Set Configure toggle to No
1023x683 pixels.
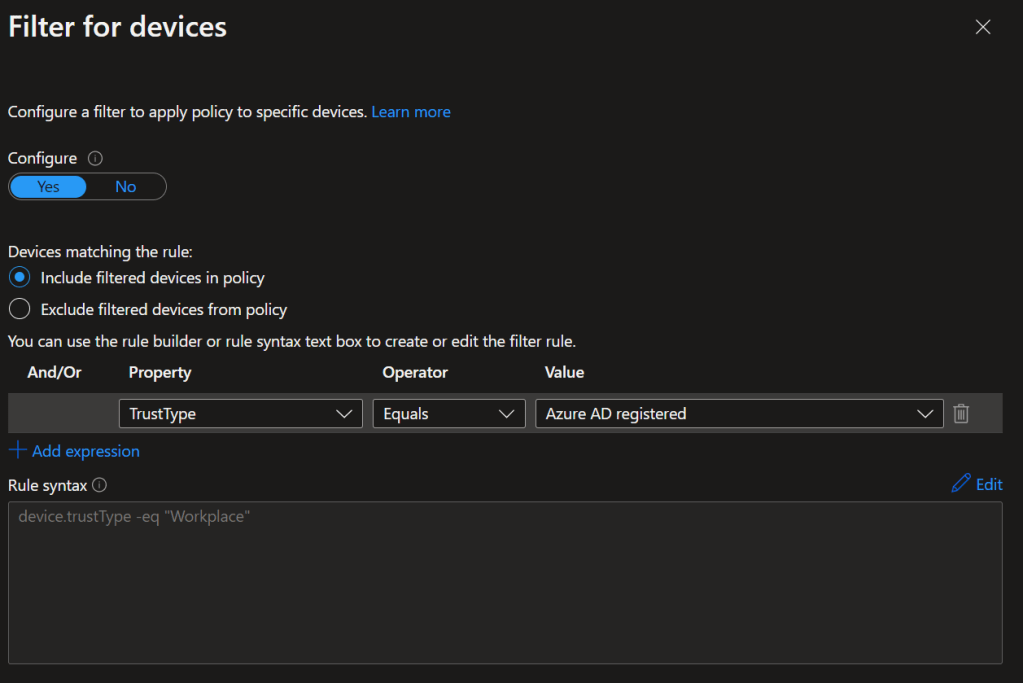point(125,187)
